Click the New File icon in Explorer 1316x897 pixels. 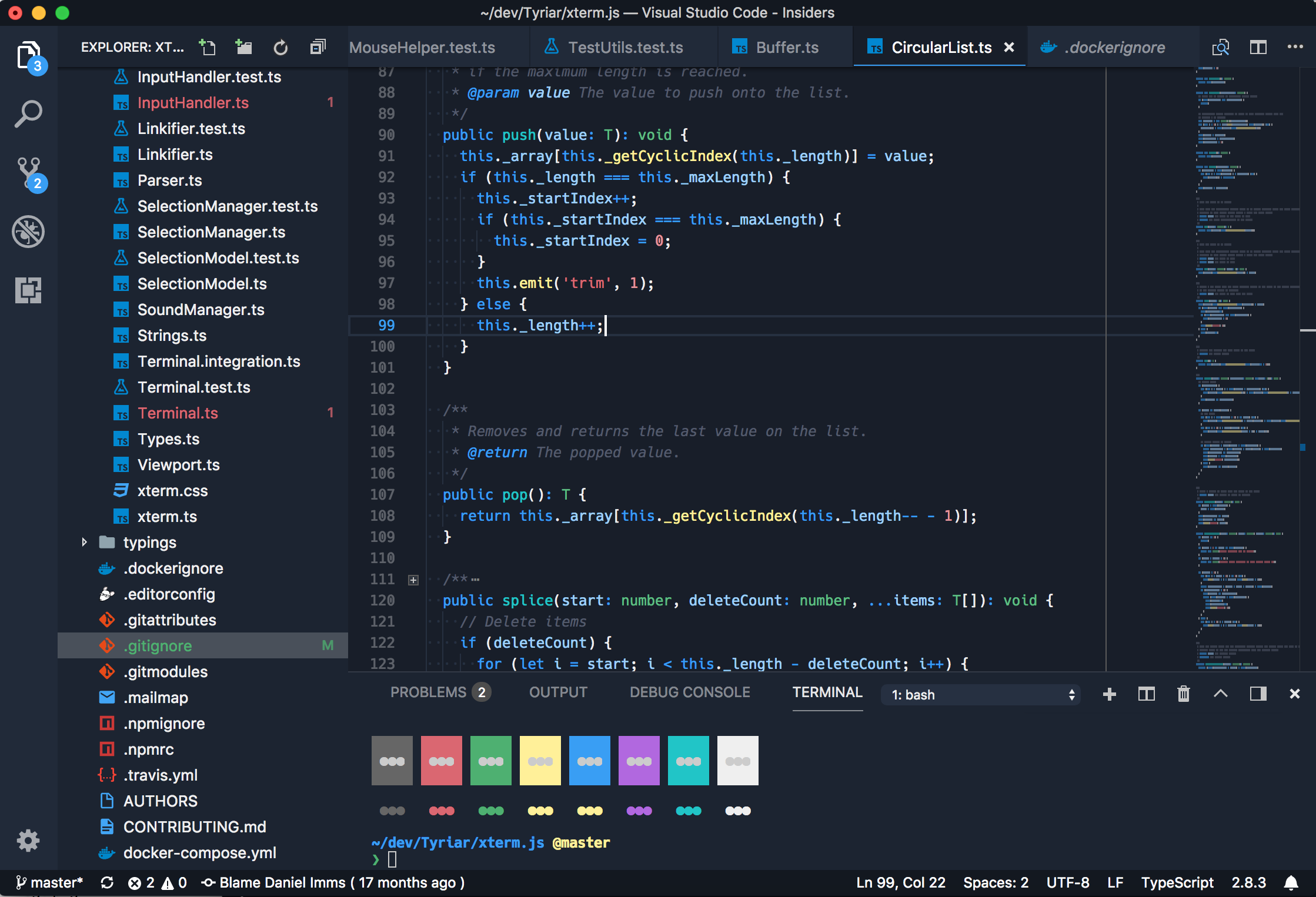(x=207, y=47)
